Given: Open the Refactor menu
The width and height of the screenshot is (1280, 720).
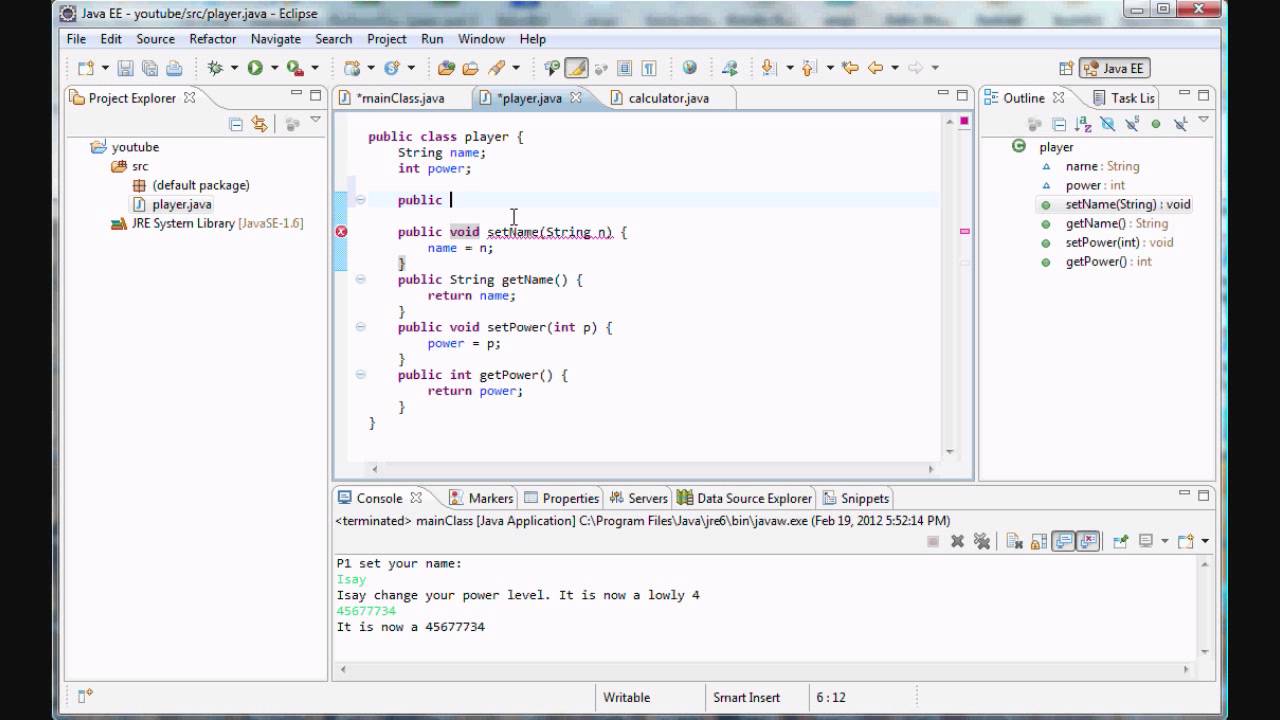Looking at the screenshot, I should point(213,39).
